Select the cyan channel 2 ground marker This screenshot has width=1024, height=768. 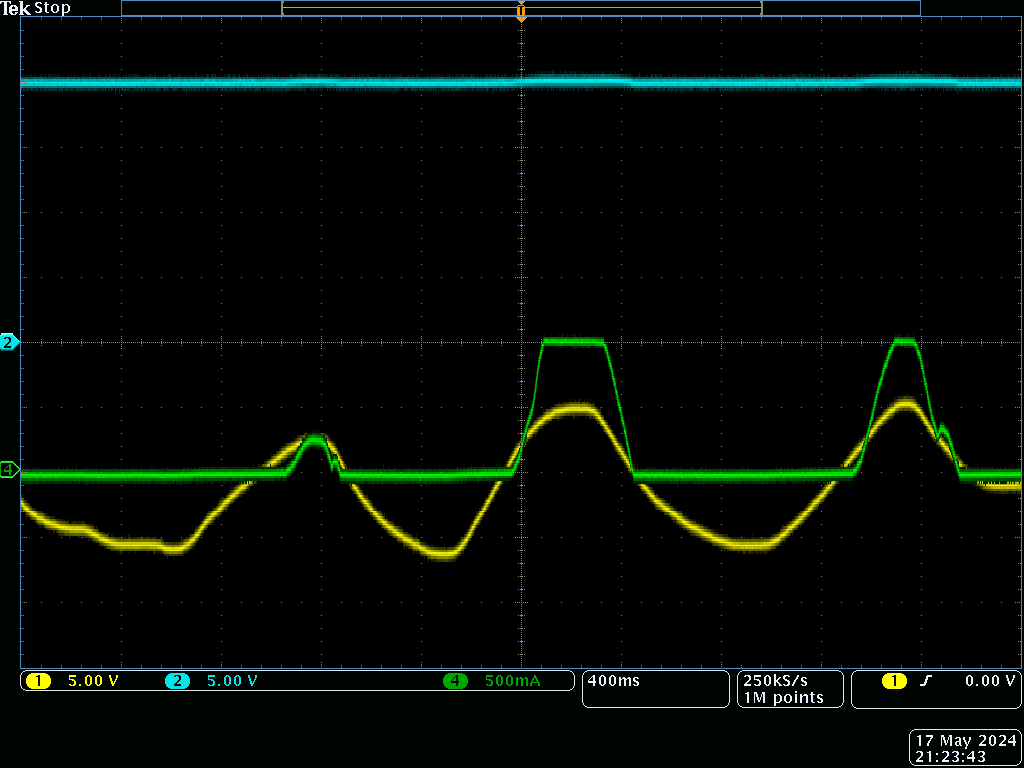[9, 342]
